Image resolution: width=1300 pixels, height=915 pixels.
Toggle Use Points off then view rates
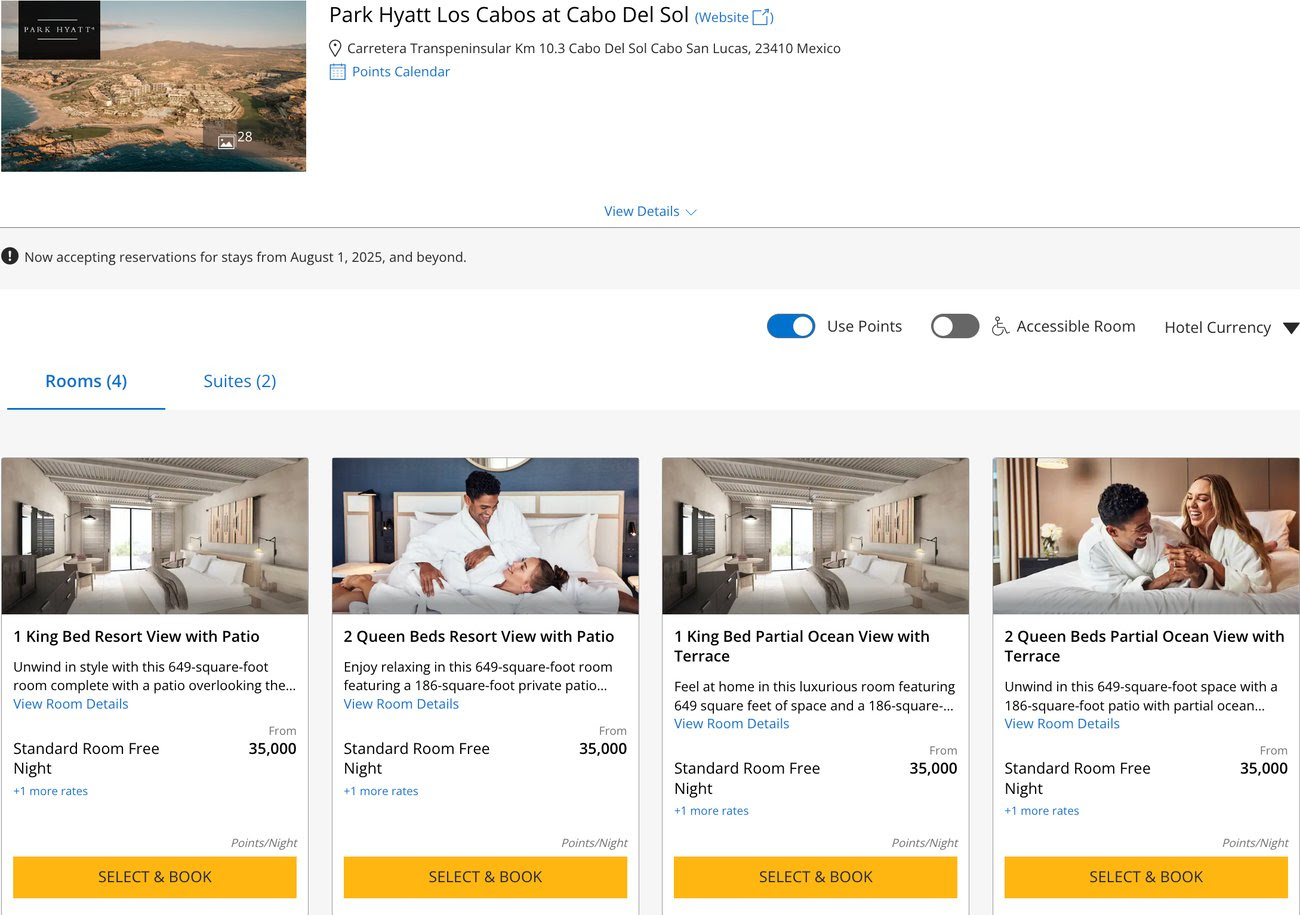click(791, 326)
